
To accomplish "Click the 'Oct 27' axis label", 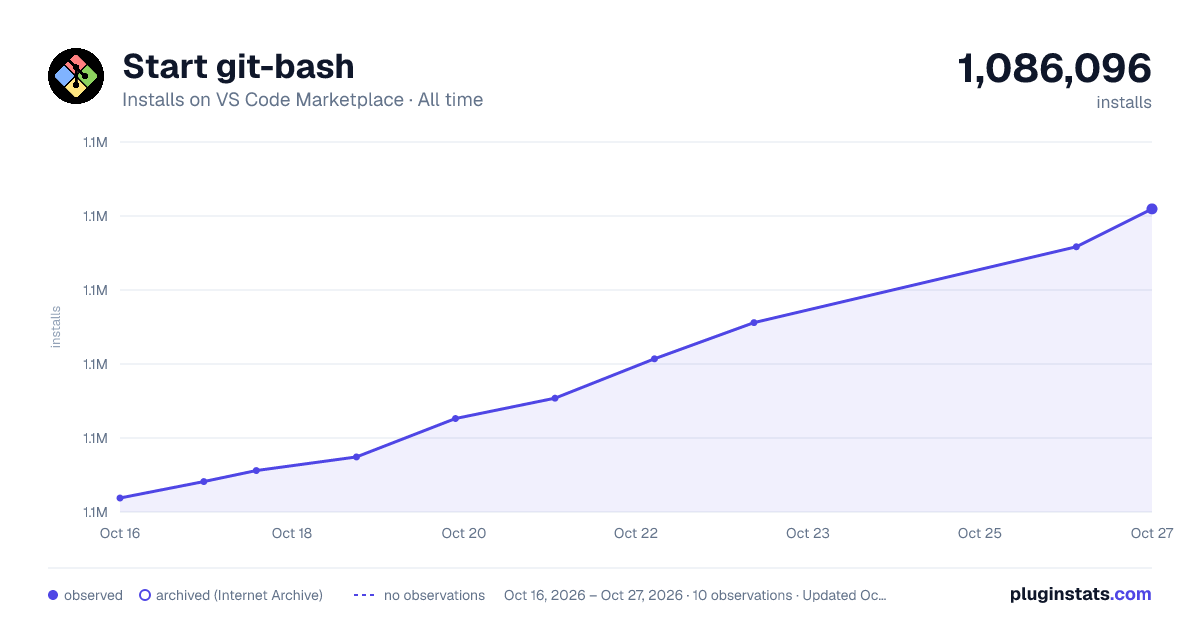I will 1151,533.
